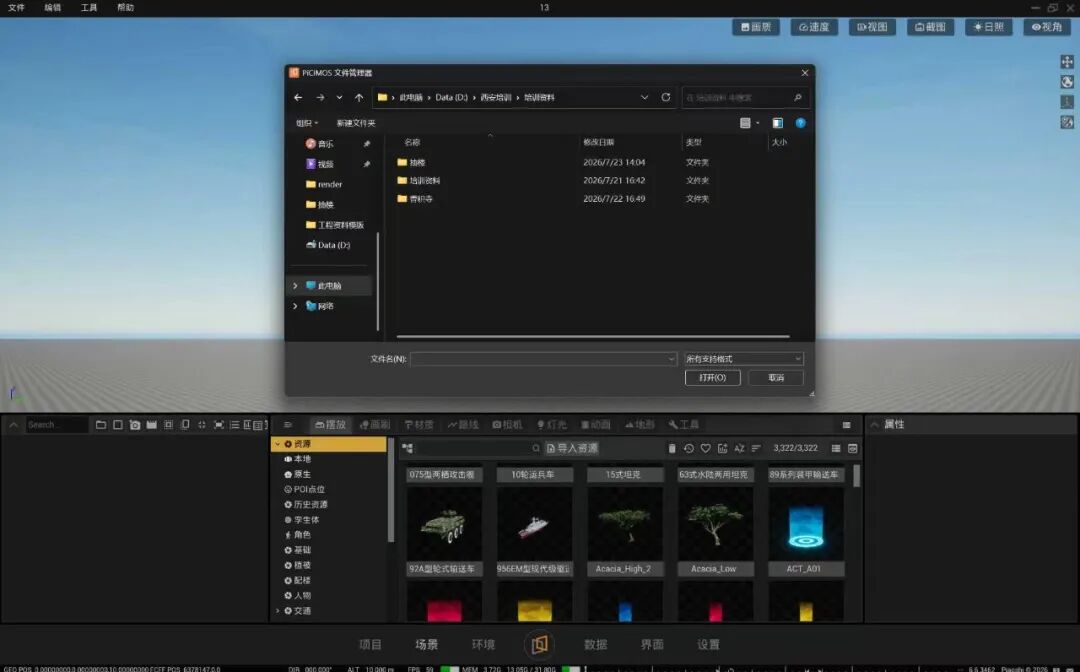The width and height of the screenshot is (1080, 672).
Task: Click the 截图 button at top of viewport
Action: 931,27
